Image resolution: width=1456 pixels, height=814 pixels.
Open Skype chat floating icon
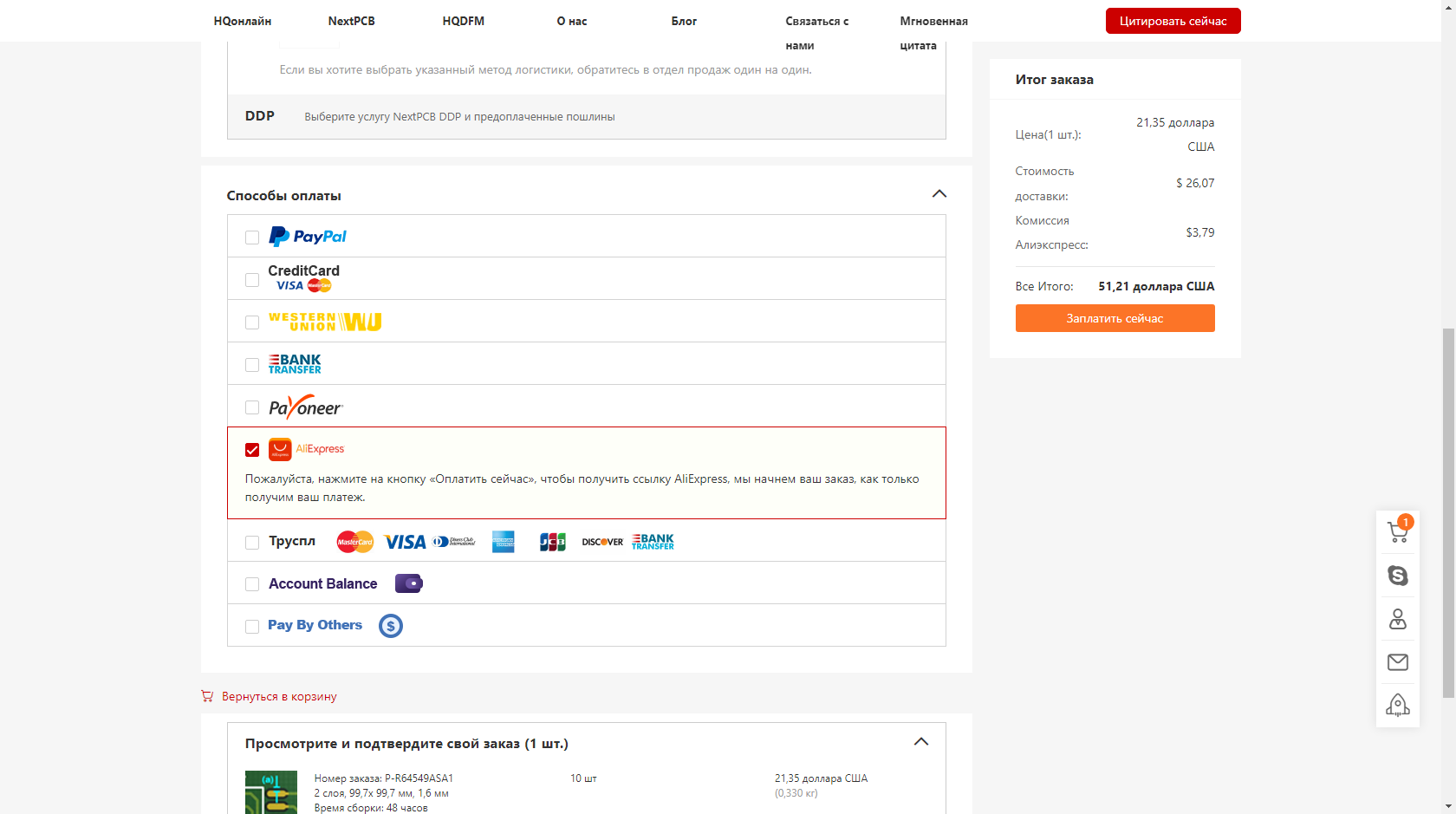tap(1398, 576)
